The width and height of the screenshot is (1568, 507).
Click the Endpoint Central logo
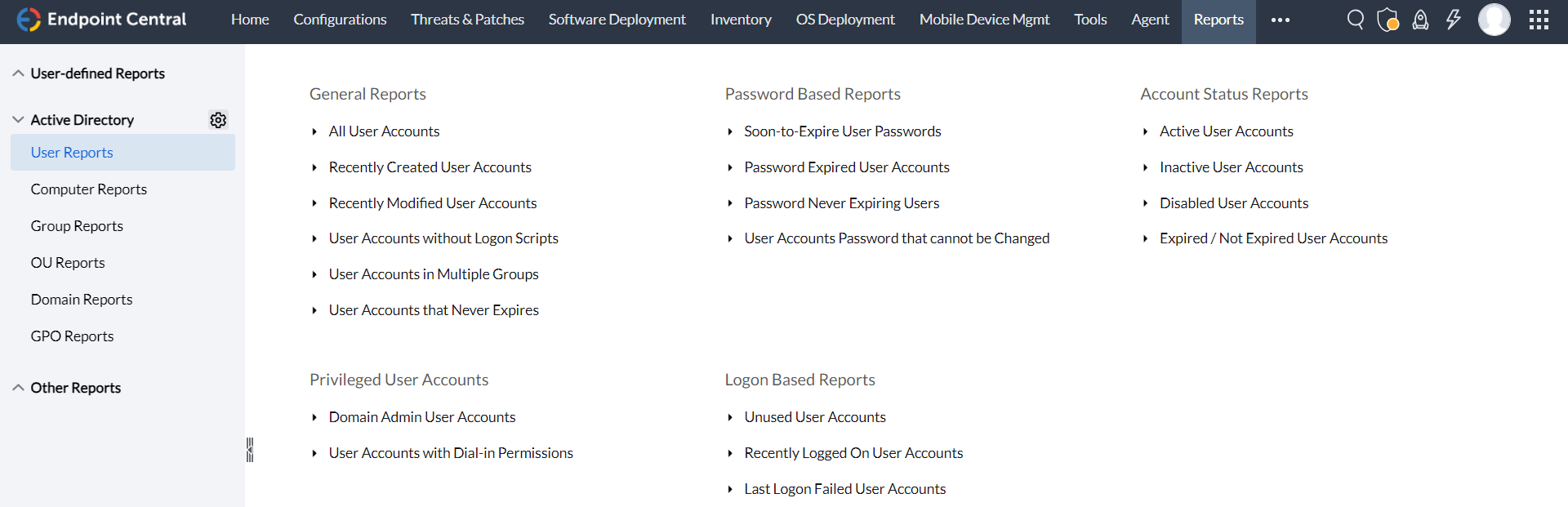pyautogui.click(x=101, y=20)
